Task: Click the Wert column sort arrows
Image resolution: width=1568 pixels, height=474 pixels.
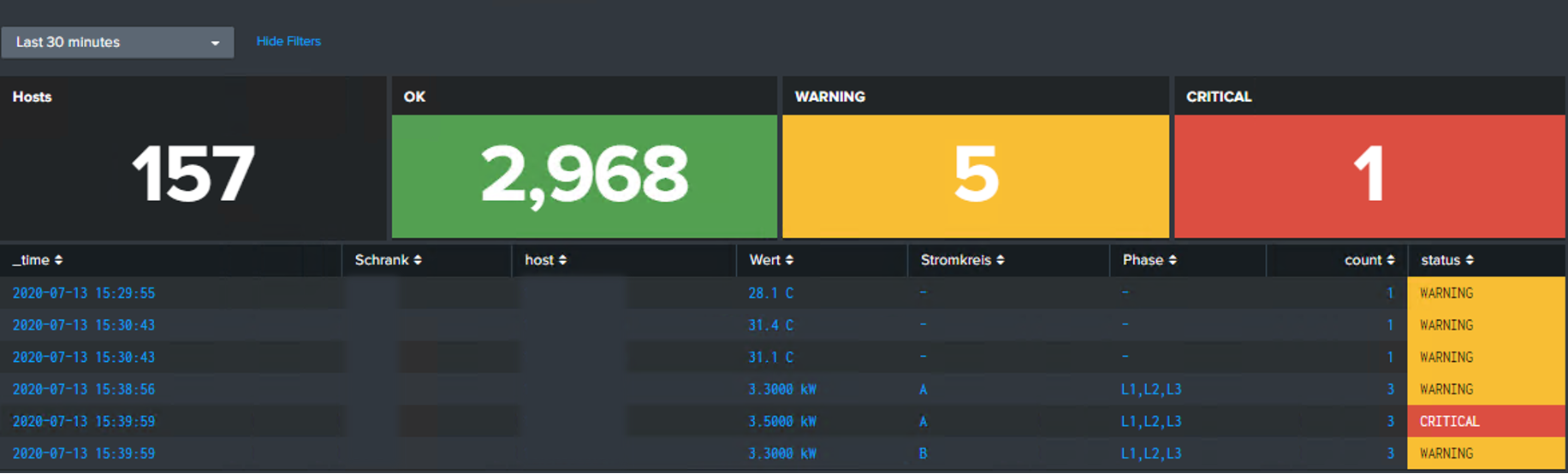Action: tap(789, 260)
